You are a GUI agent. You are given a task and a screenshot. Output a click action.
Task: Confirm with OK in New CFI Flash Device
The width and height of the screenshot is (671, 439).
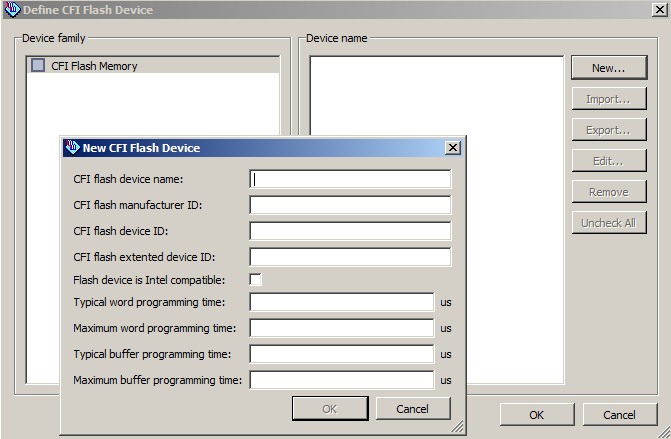click(x=330, y=409)
